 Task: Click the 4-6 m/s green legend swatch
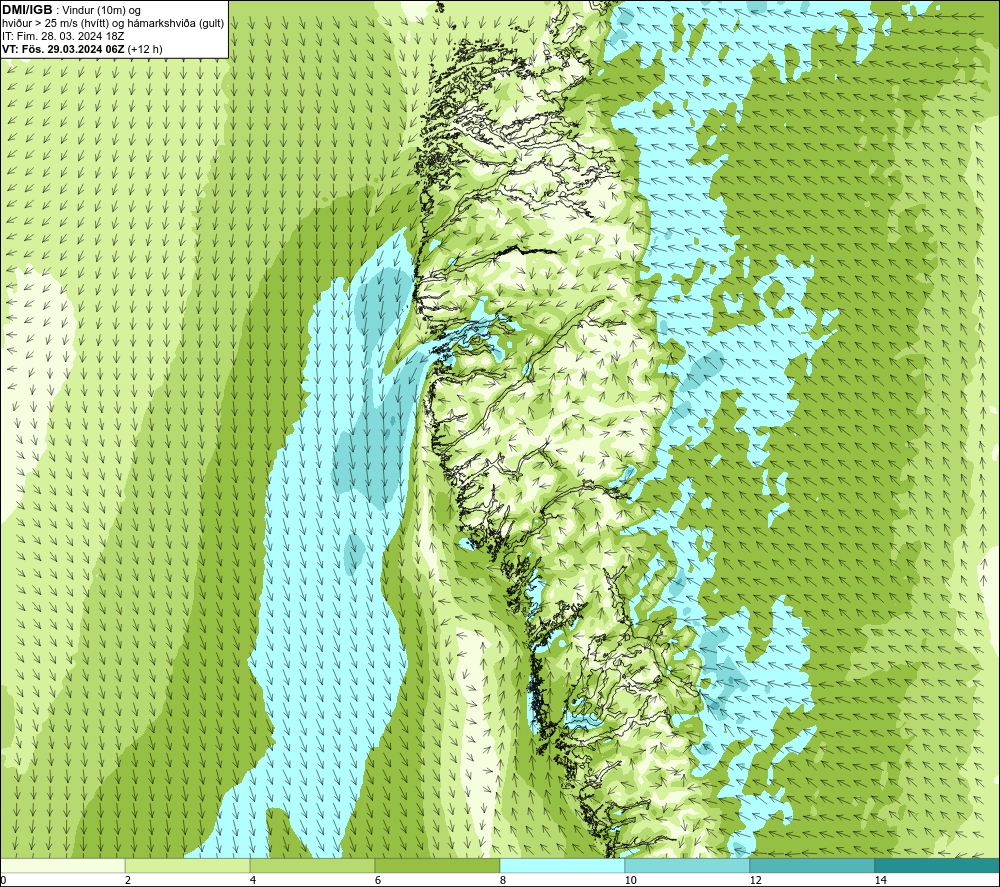coord(312,866)
